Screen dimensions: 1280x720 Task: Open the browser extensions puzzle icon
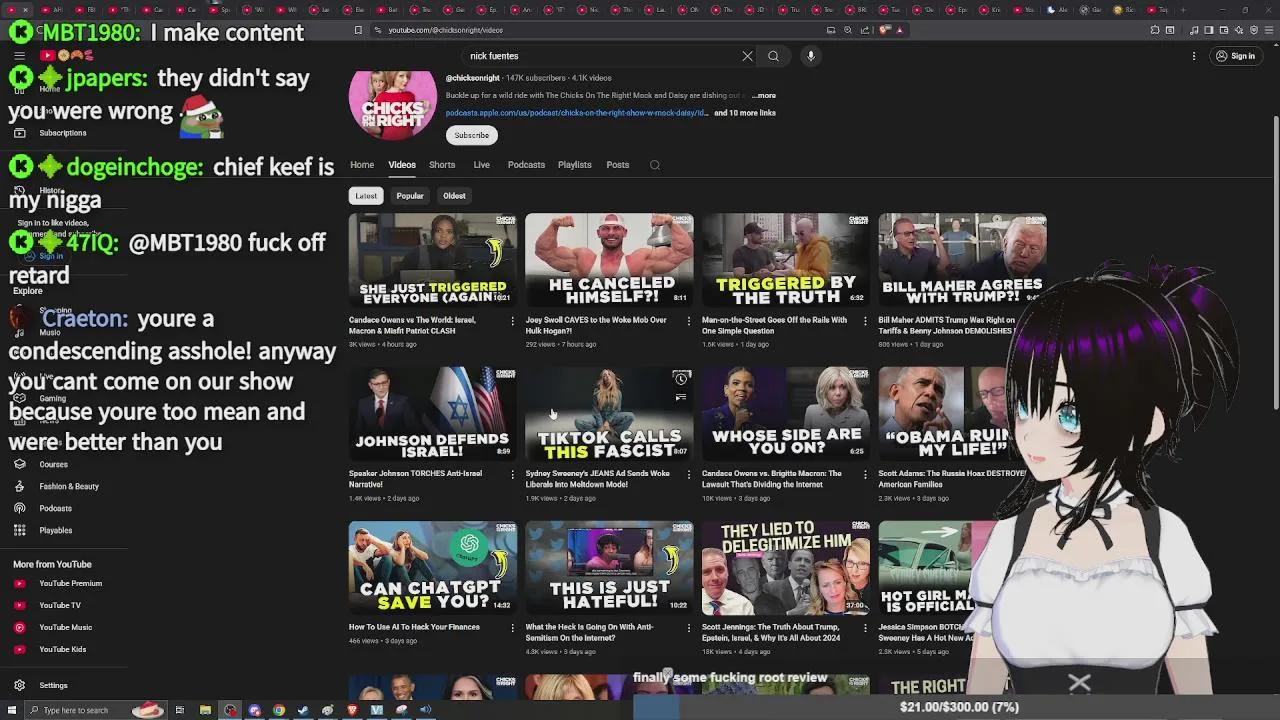1155,30
